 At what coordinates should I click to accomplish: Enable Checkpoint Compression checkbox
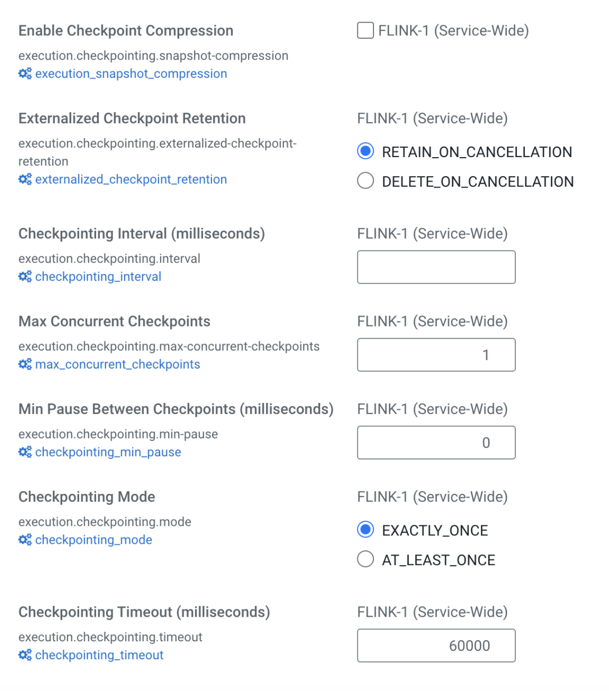(x=366, y=31)
